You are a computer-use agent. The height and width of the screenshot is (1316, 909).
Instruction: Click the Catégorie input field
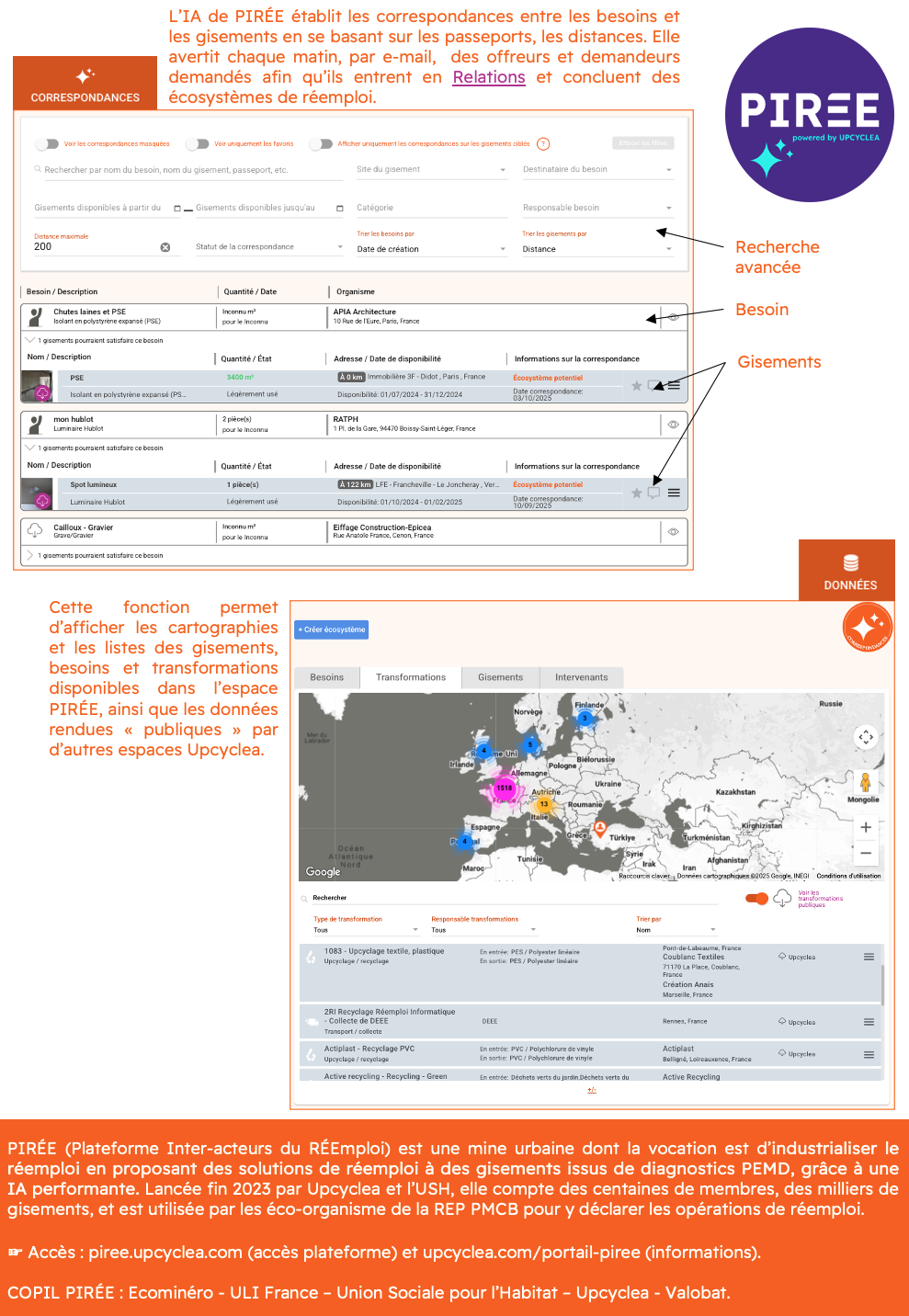[x=431, y=208]
